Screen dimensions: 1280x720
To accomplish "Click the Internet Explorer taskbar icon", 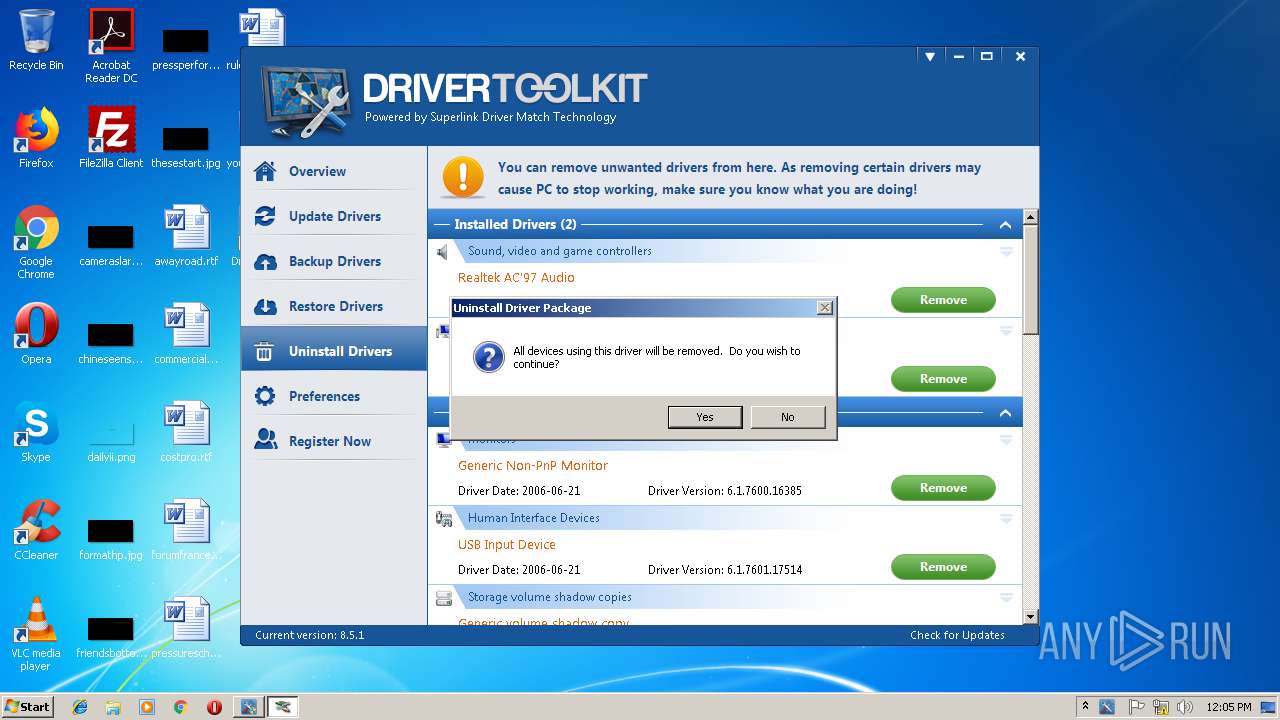I will point(80,707).
